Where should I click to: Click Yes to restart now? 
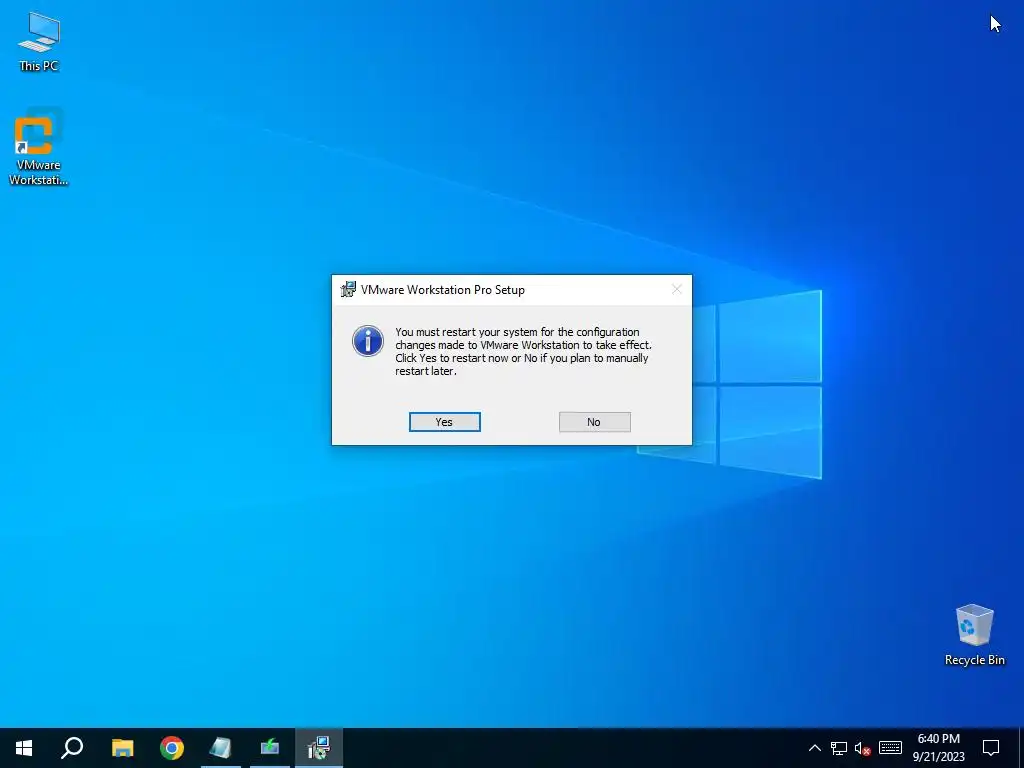pos(445,422)
